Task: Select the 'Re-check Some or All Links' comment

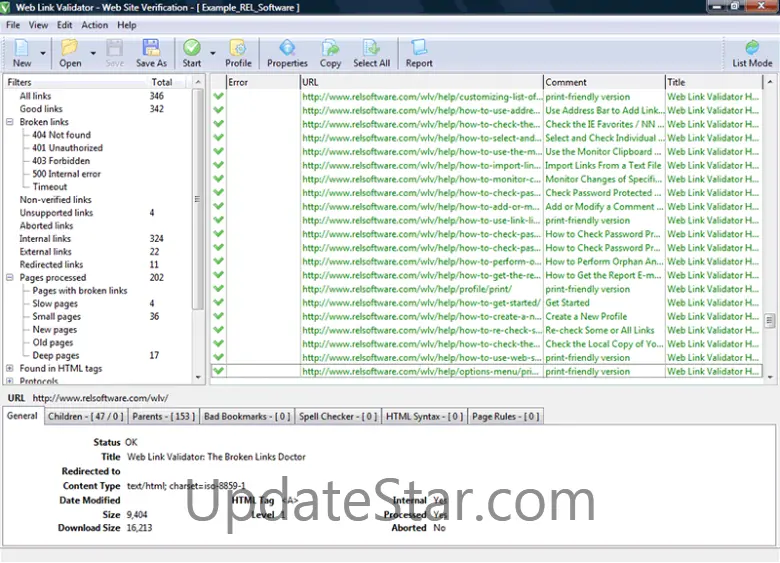Action: 599,330
